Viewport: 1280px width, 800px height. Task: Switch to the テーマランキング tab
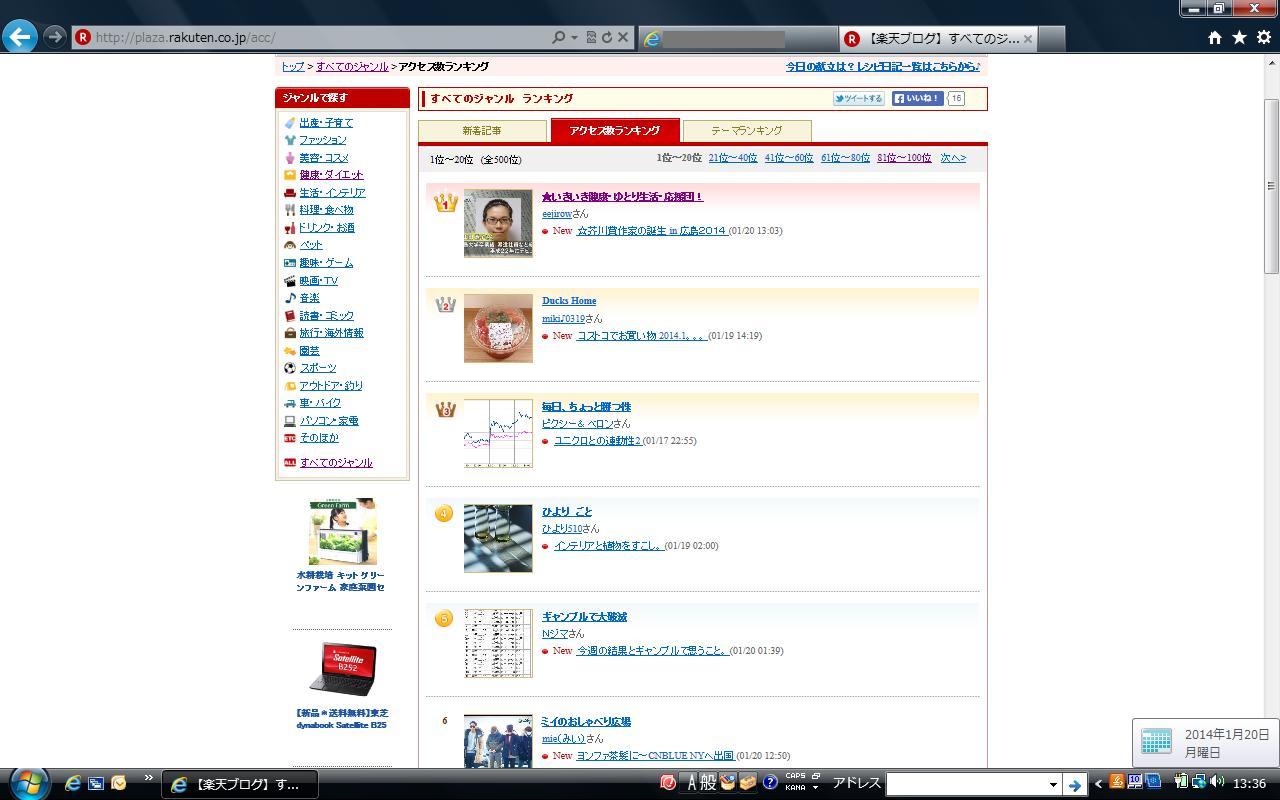coord(746,131)
